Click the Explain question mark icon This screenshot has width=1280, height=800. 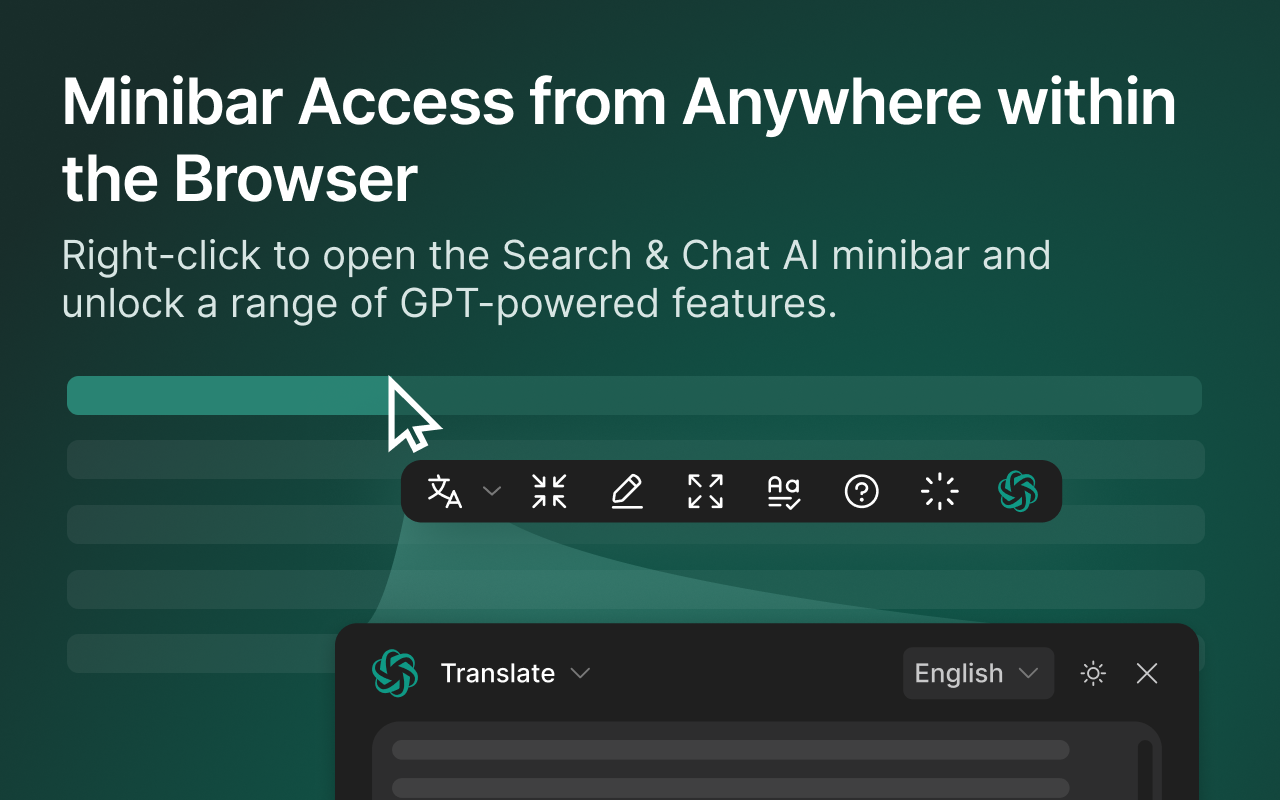click(861, 491)
